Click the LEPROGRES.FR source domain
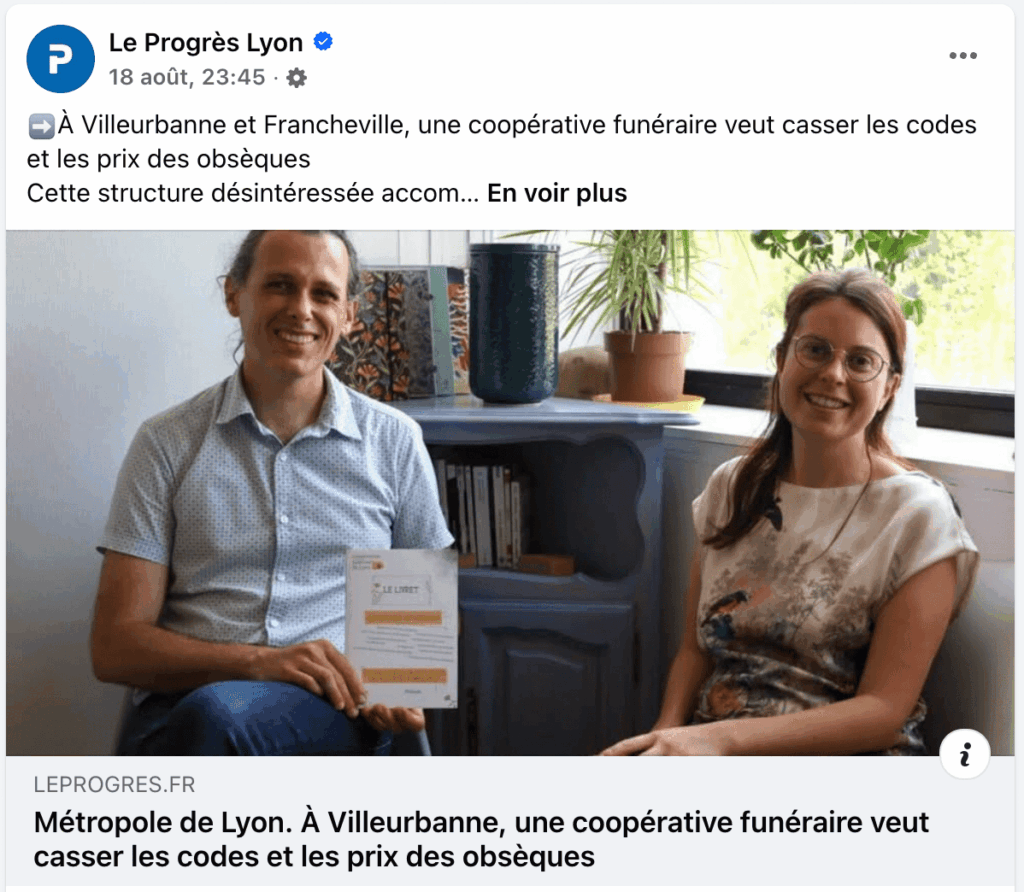Viewport: 1024px width, 892px height. 114,784
